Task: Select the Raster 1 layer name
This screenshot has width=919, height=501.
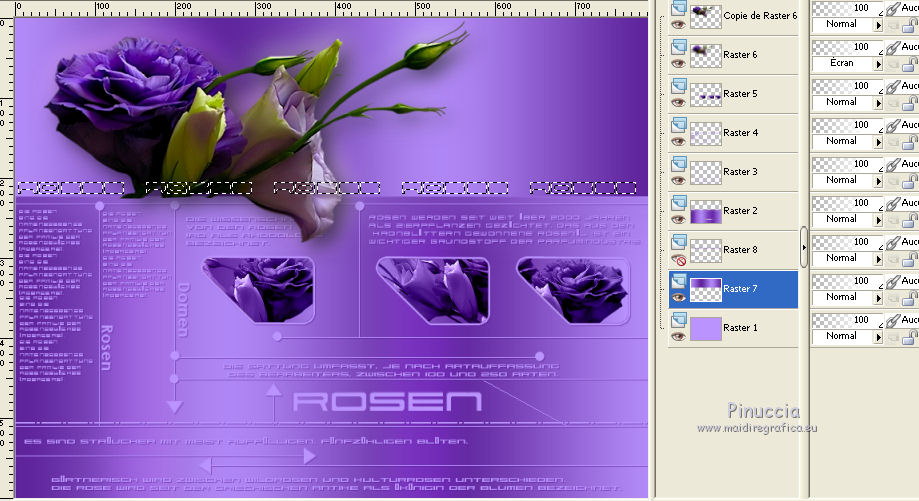Action: click(x=740, y=328)
